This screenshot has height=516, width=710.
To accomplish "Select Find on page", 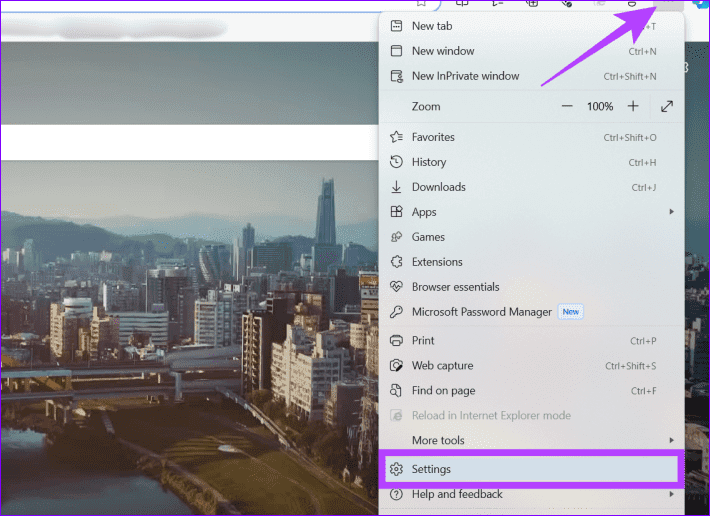I will click(531, 390).
